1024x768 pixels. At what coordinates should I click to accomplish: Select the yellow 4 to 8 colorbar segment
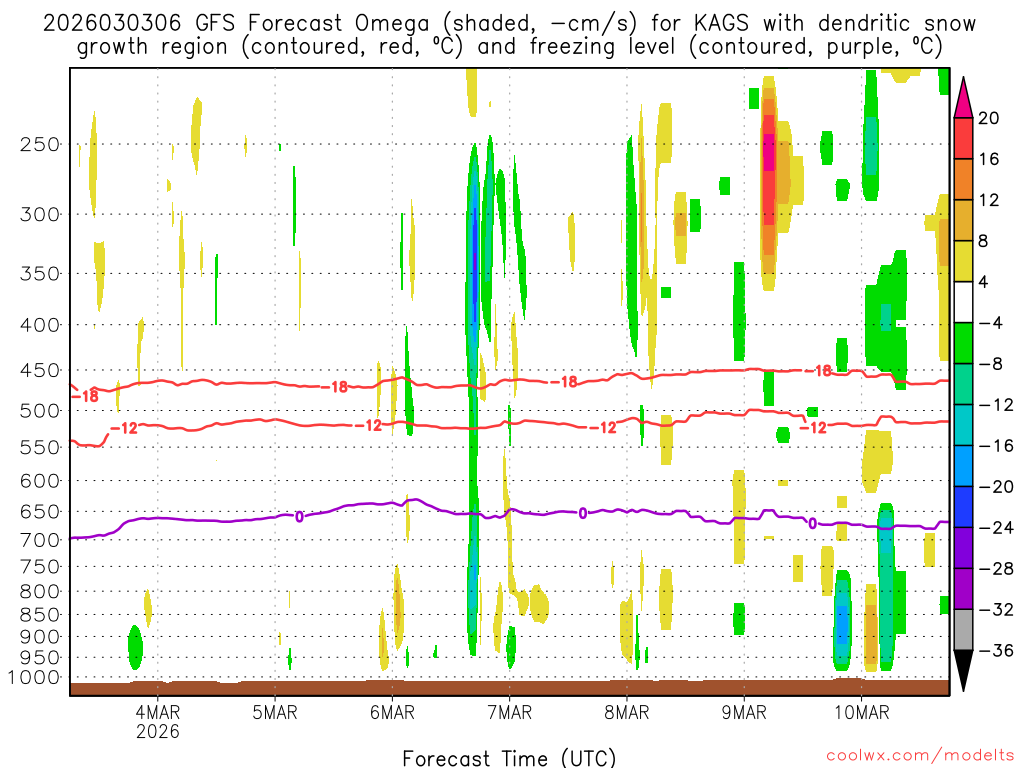coord(963,261)
